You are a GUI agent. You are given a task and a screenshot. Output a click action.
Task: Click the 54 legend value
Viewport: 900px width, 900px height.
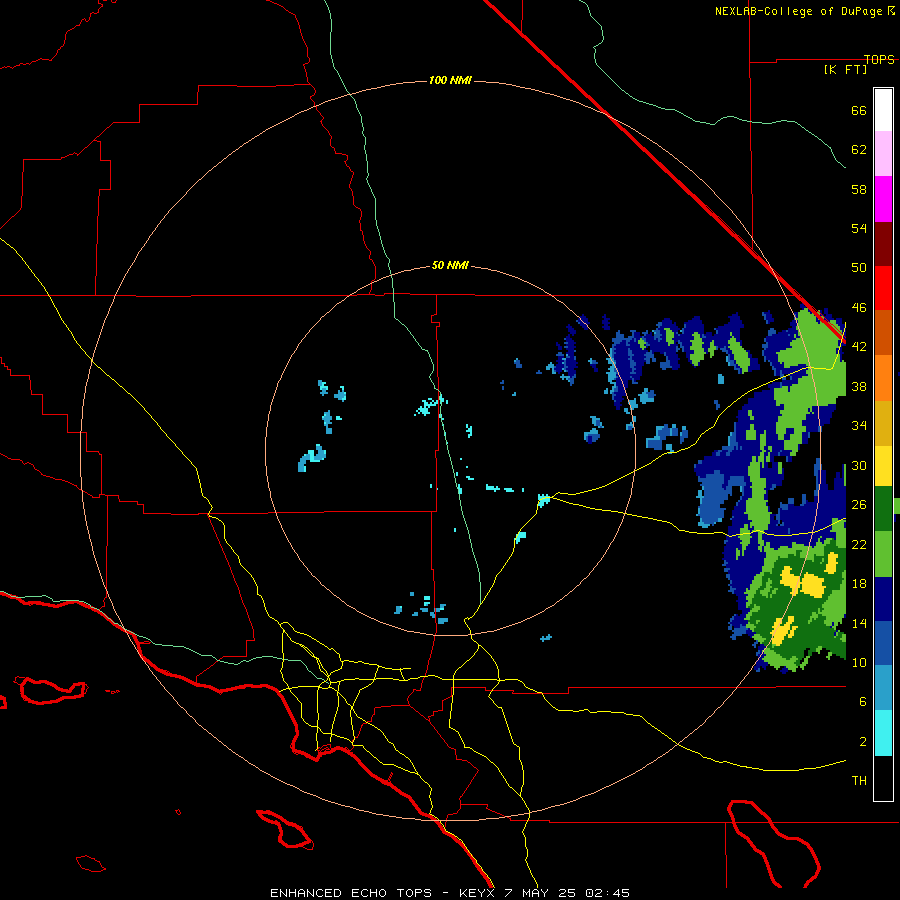pyautogui.click(x=859, y=228)
